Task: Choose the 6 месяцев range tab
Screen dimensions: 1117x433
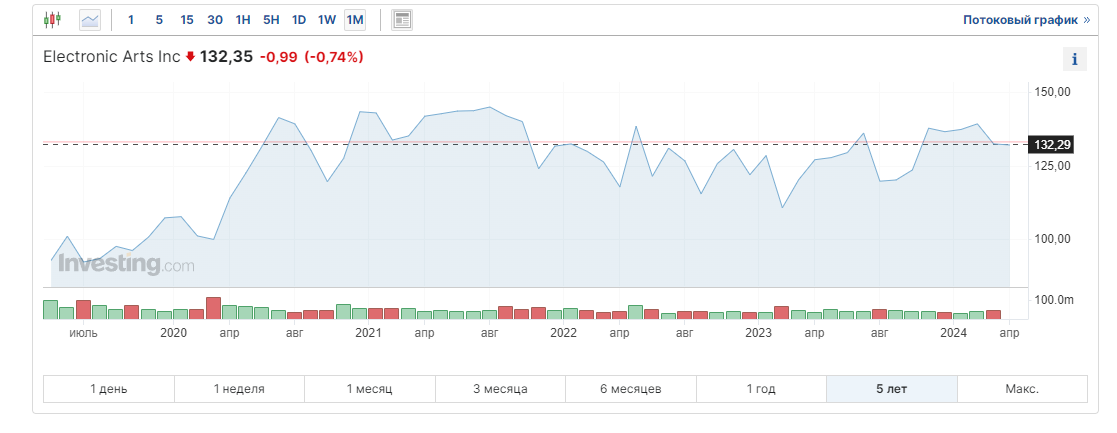Action: (x=631, y=389)
